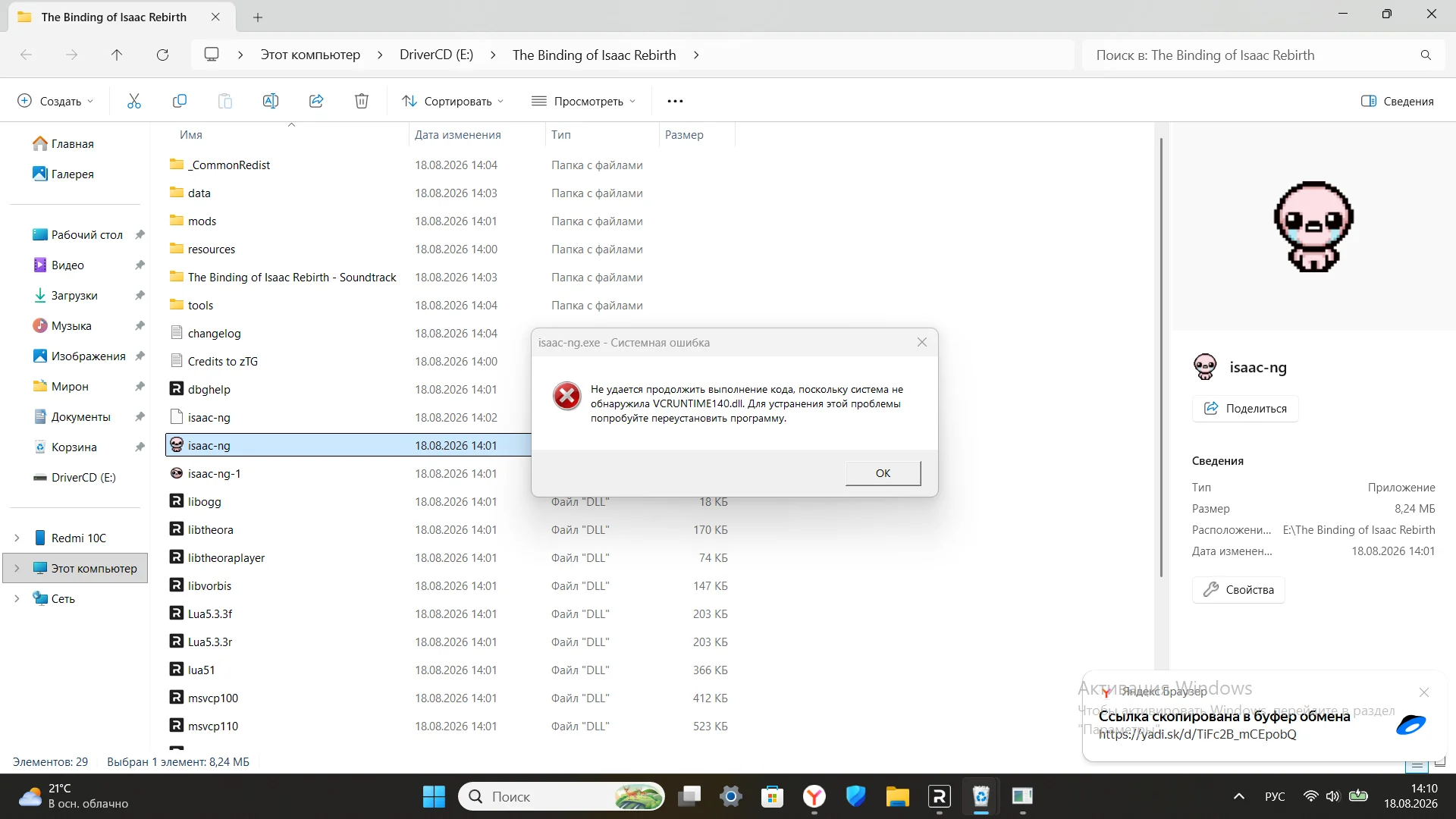Screen dimensions: 1456x819
Task: Launch Yandex Browser from taskbar
Action: (x=814, y=796)
